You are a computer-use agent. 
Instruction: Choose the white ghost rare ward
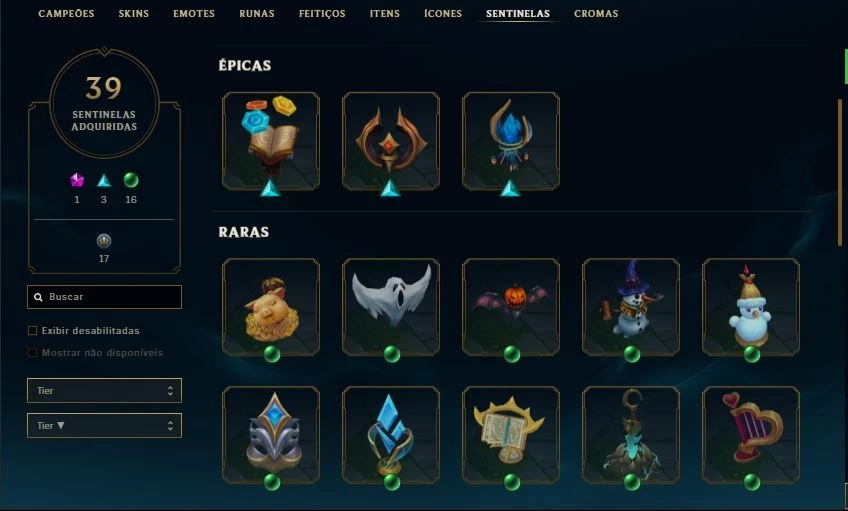pos(391,307)
